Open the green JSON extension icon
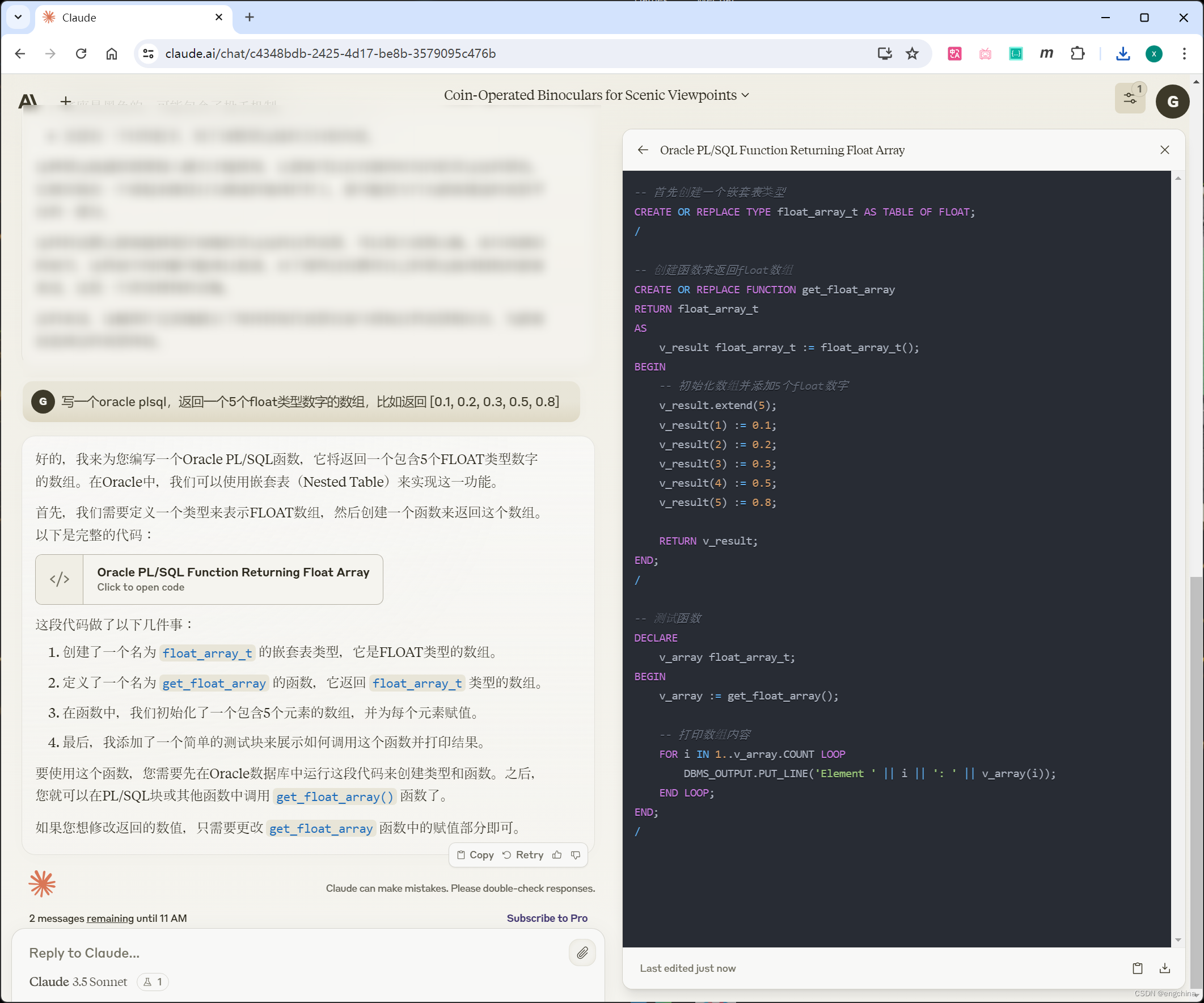The width and height of the screenshot is (1204, 1003). coord(1015,53)
